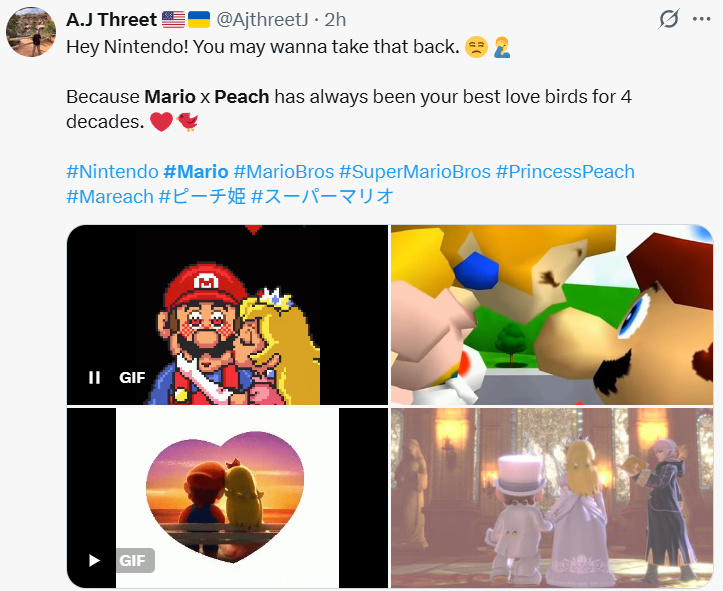View the wedding outfit Mario Peach image

click(551, 498)
